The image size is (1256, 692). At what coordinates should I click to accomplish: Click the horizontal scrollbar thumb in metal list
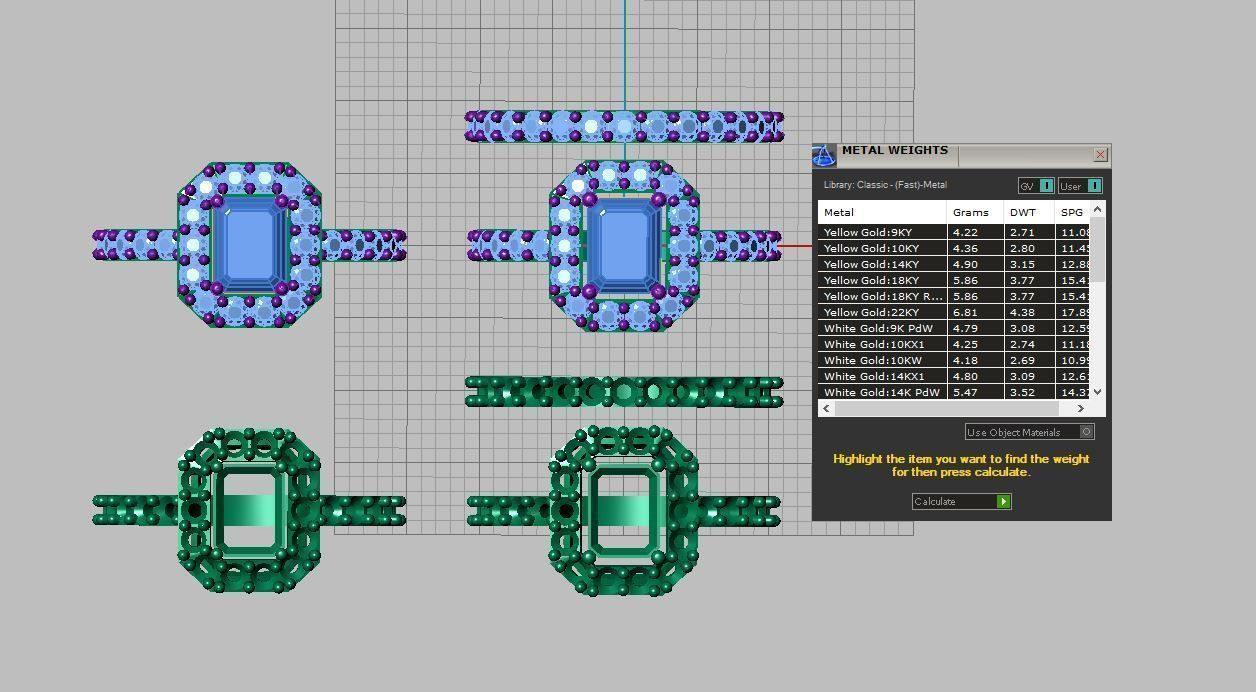tap(946, 408)
